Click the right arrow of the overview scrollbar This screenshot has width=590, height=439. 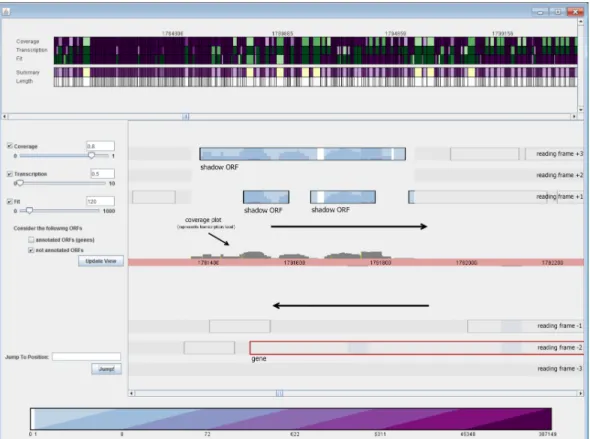tap(574, 117)
